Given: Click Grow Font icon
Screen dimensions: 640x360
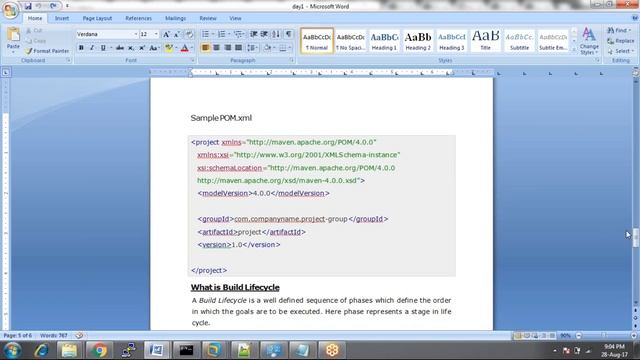Looking at the screenshot, I should [166, 34].
